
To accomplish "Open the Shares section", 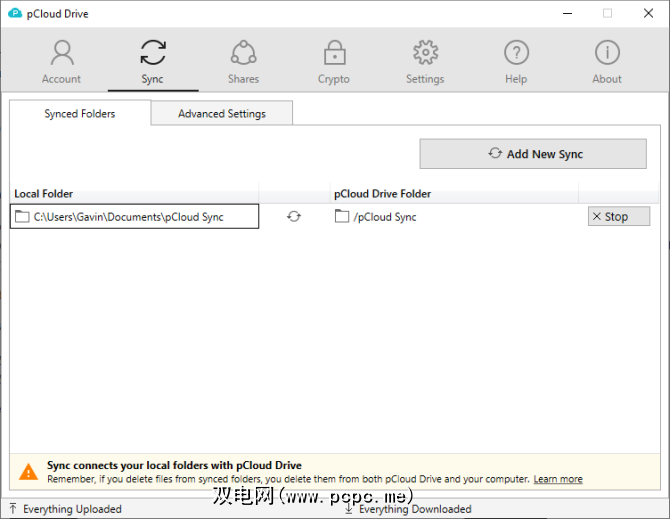I will coord(244,62).
